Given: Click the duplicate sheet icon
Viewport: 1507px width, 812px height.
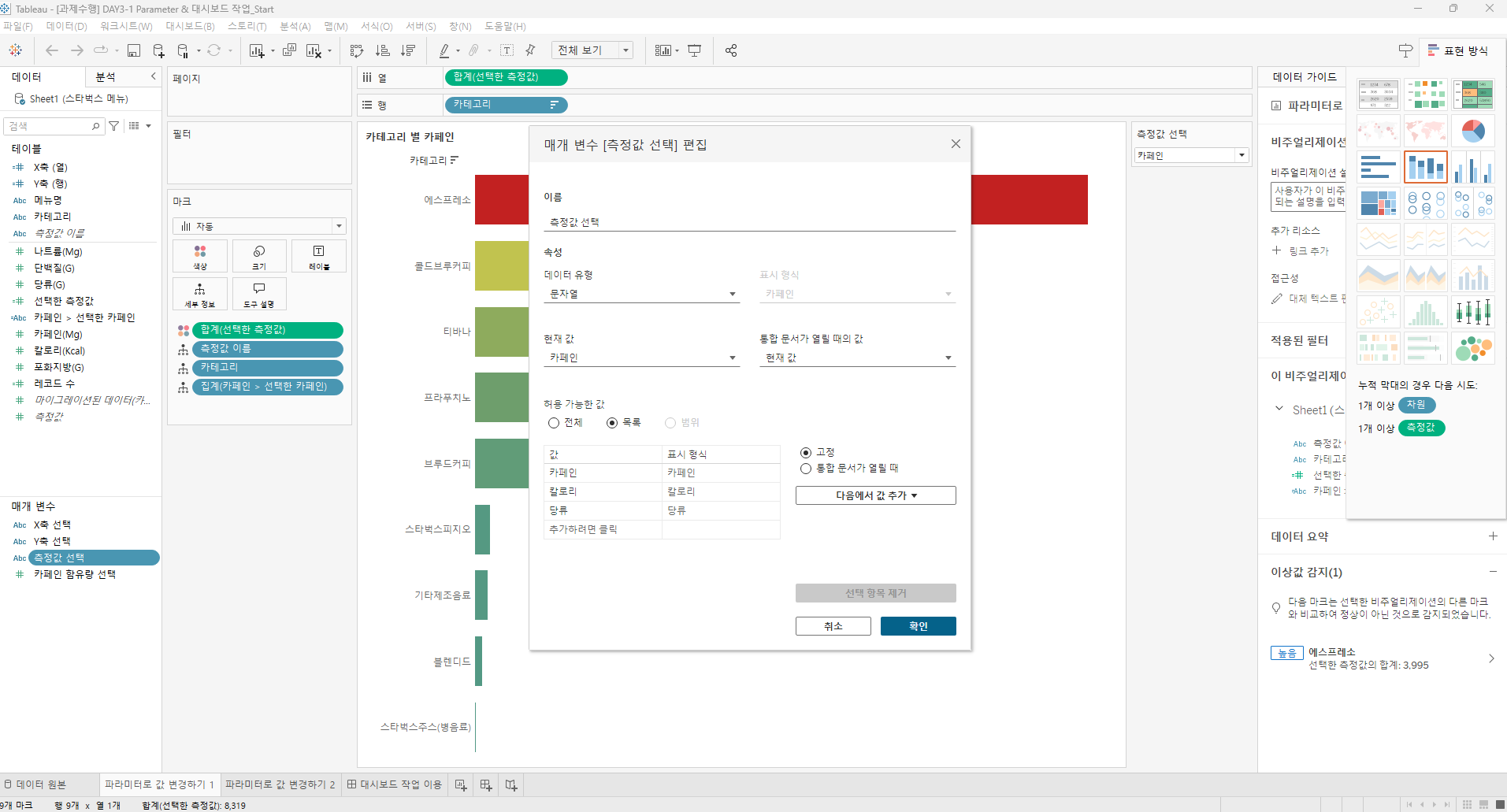Looking at the screenshot, I should click(289, 50).
